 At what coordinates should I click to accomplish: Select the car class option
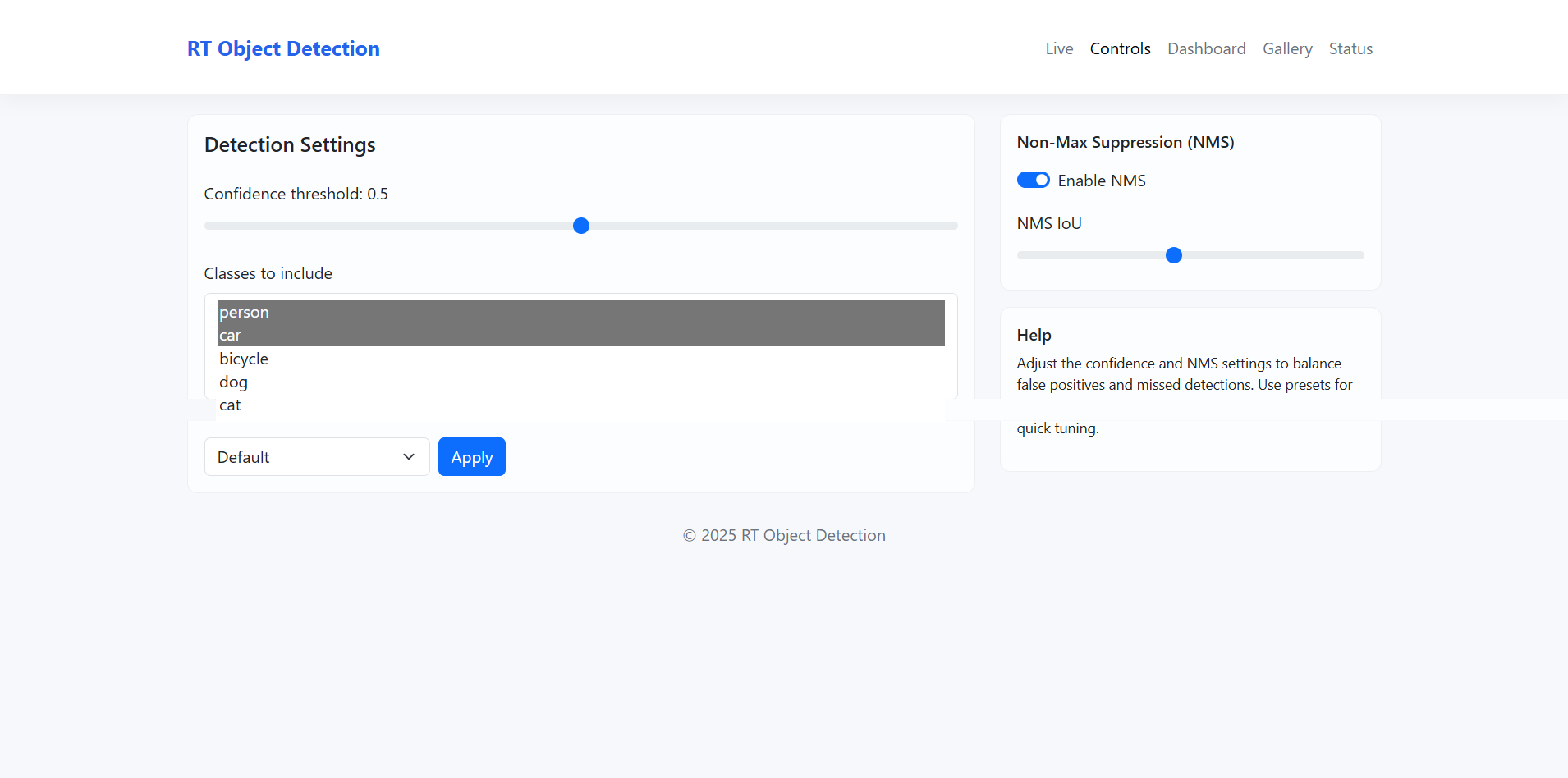(230, 336)
